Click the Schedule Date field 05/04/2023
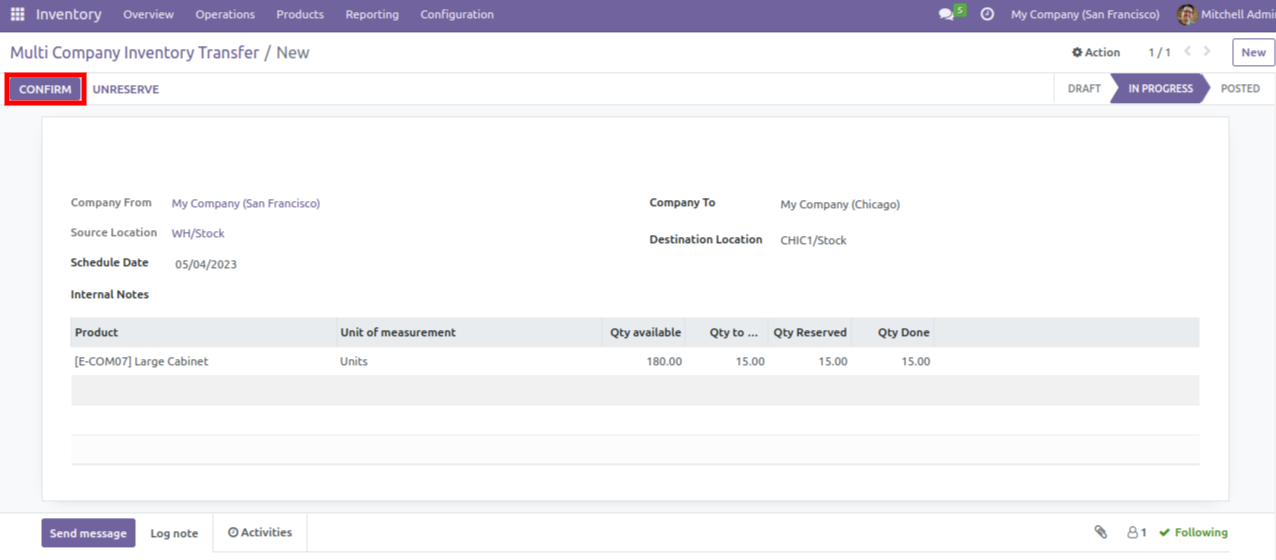 pyautogui.click(x=206, y=265)
